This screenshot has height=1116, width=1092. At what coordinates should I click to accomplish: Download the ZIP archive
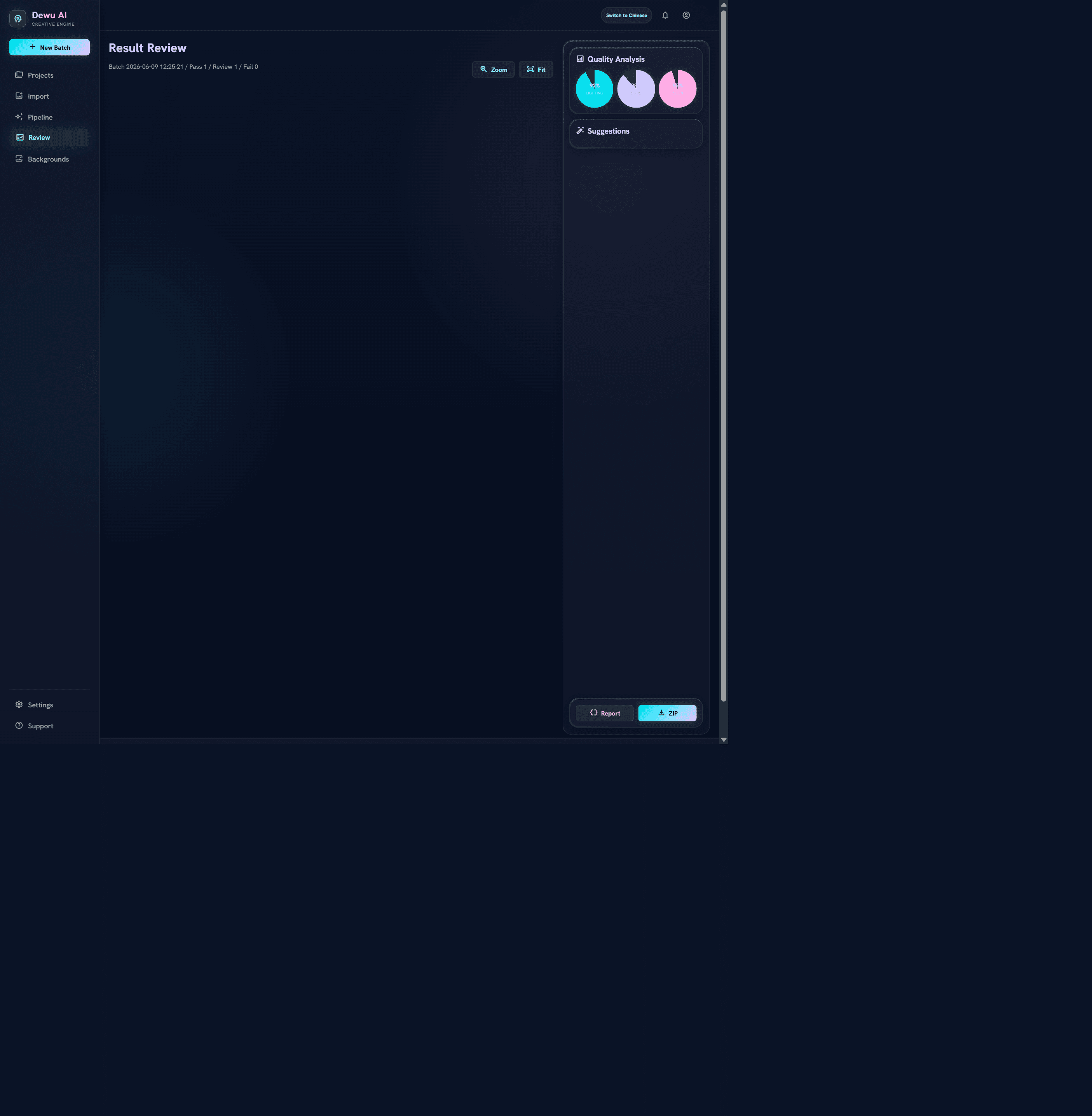pos(667,713)
